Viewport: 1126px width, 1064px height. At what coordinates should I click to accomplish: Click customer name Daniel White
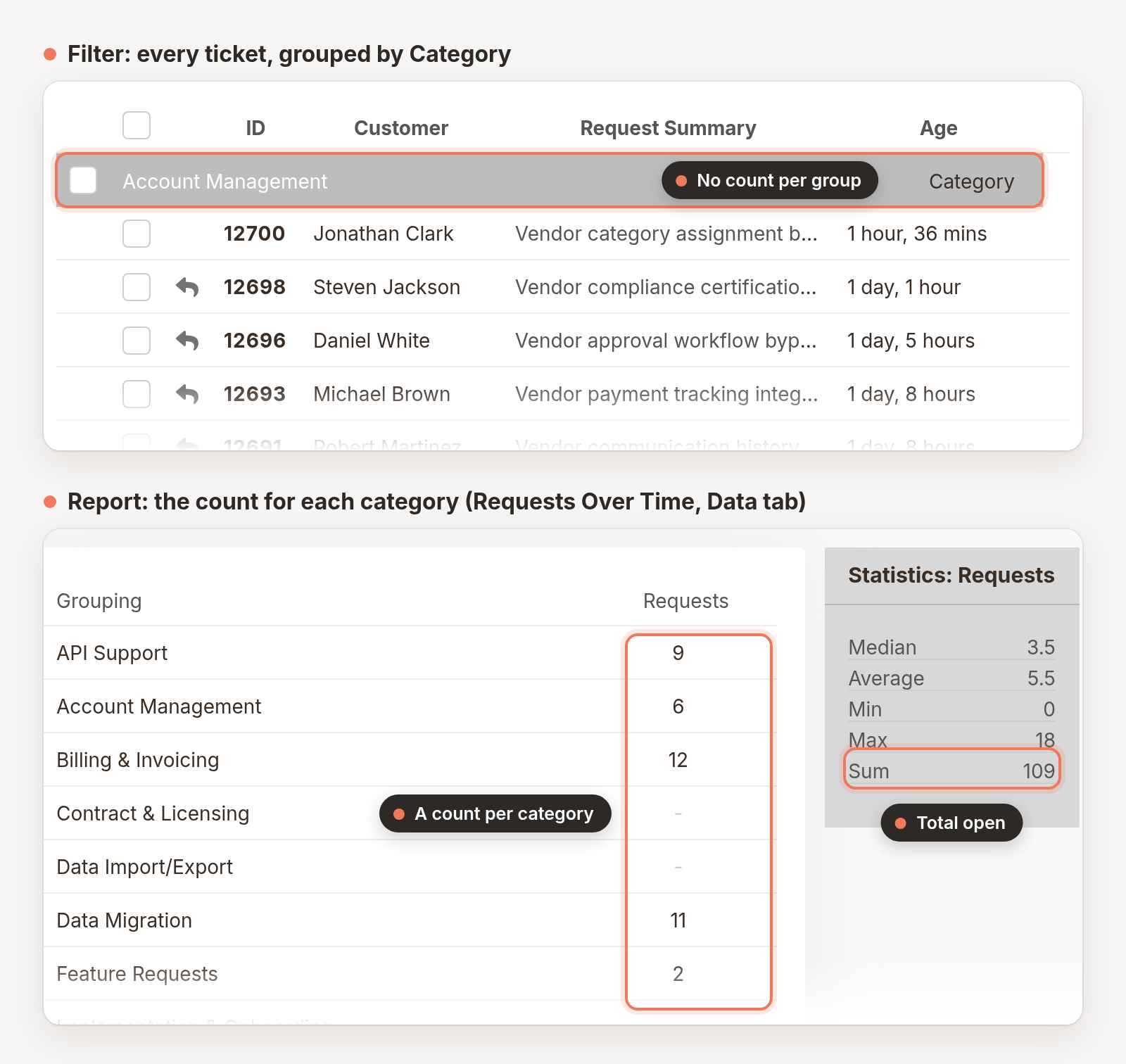tap(372, 341)
